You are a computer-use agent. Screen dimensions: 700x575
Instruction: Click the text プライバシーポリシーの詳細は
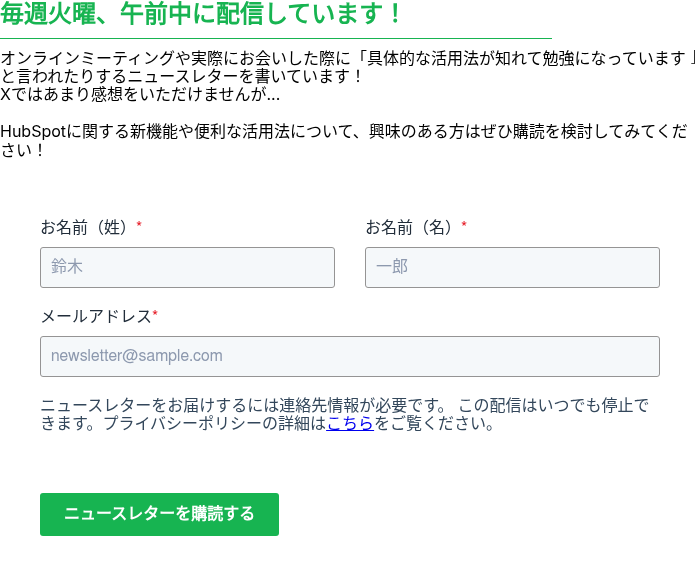(215, 423)
